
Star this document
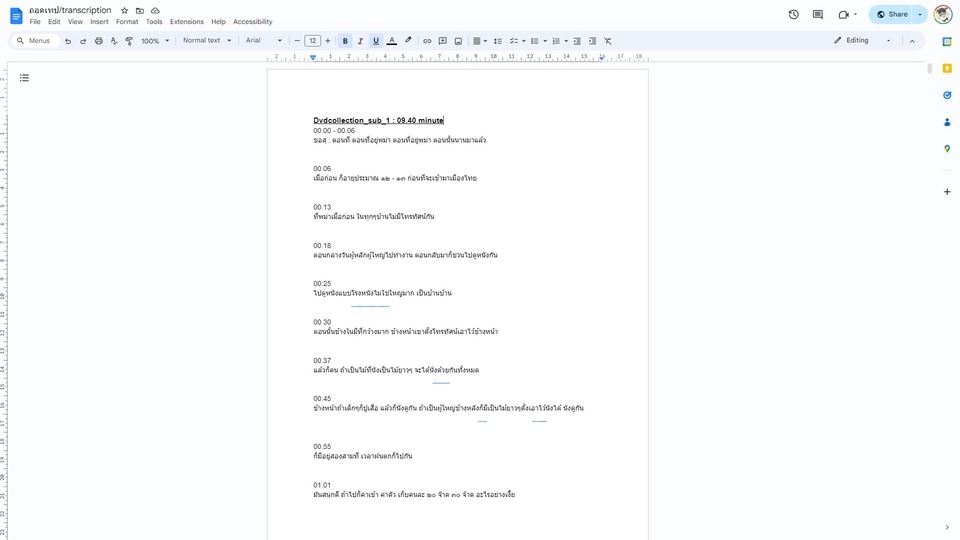coord(124,10)
